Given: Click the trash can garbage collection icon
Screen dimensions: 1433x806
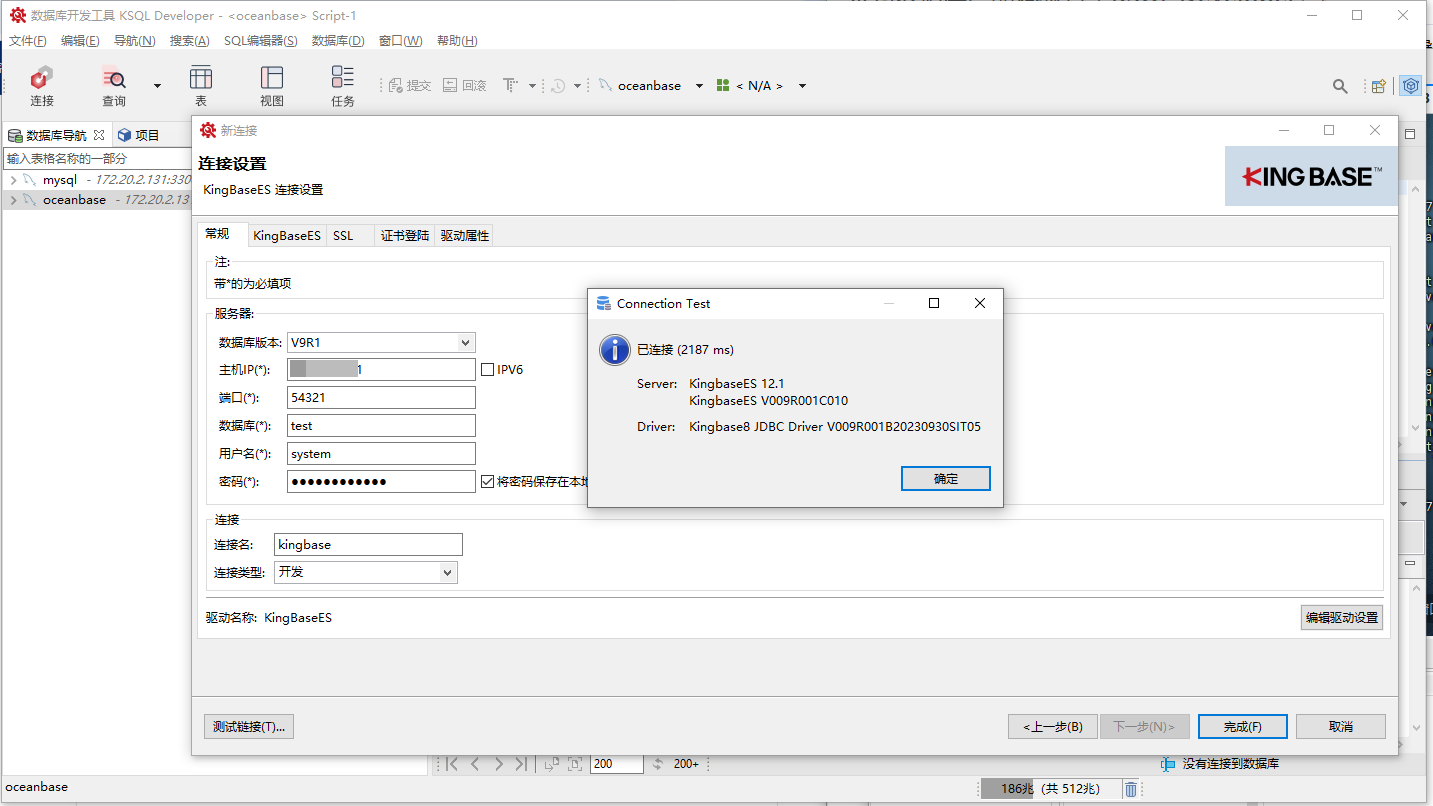Looking at the screenshot, I should click(1130, 789).
